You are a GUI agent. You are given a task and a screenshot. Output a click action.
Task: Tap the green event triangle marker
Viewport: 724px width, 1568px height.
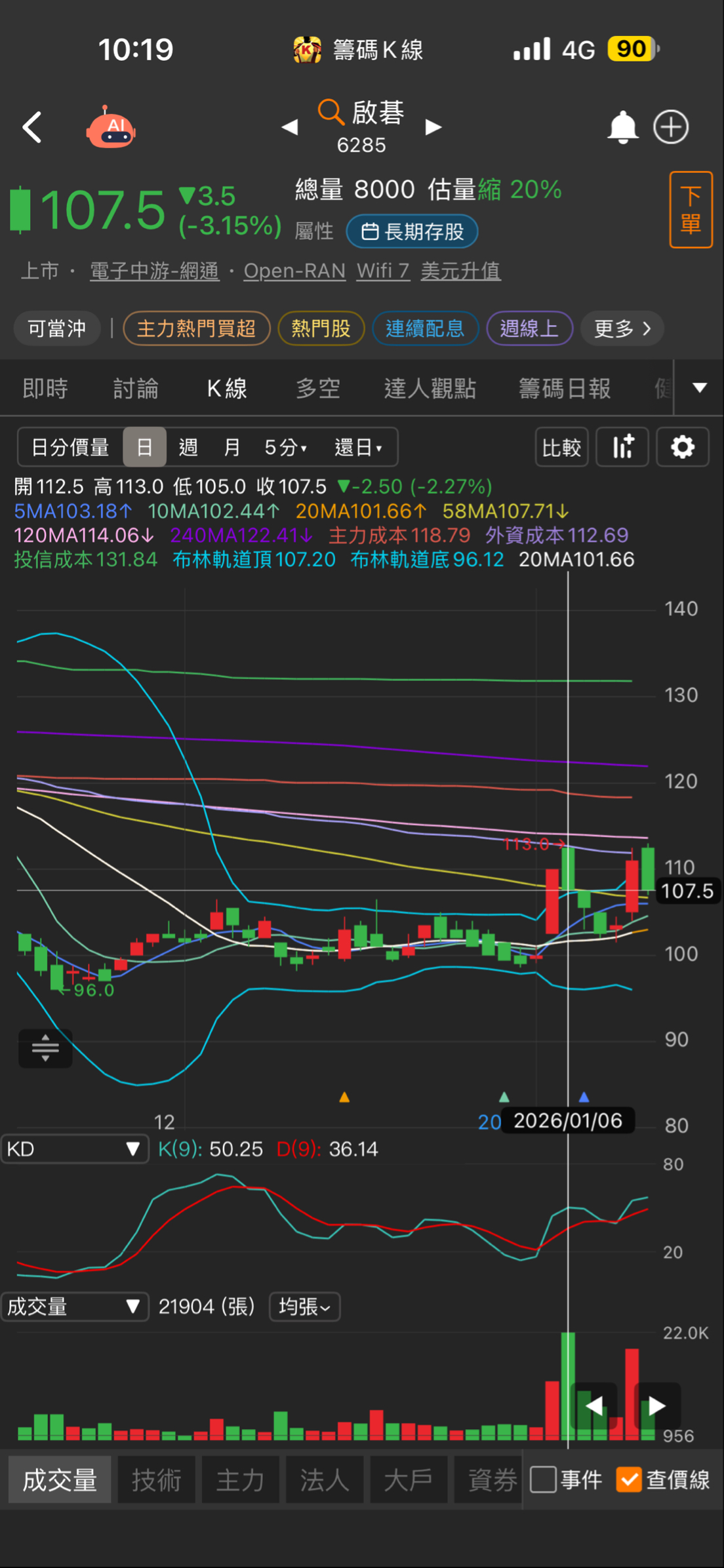point(504,1097)
